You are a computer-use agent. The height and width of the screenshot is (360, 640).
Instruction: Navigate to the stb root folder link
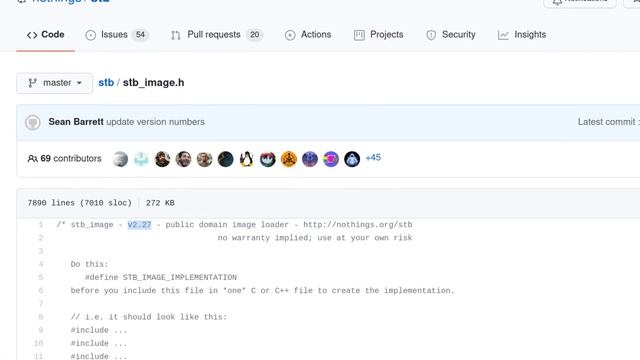click(106, 82)
